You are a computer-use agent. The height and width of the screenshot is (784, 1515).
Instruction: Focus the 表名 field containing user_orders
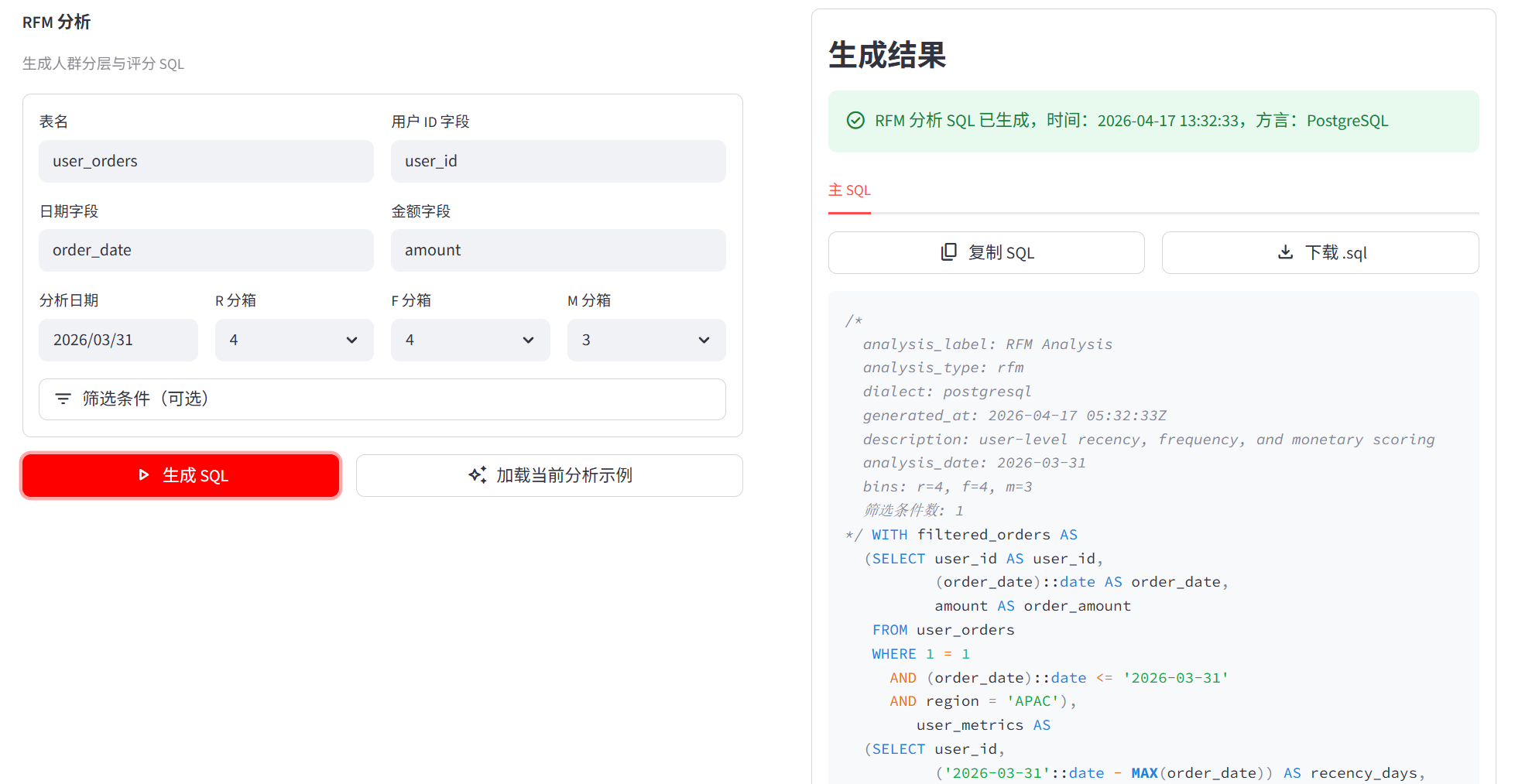[x=206, y=161]
